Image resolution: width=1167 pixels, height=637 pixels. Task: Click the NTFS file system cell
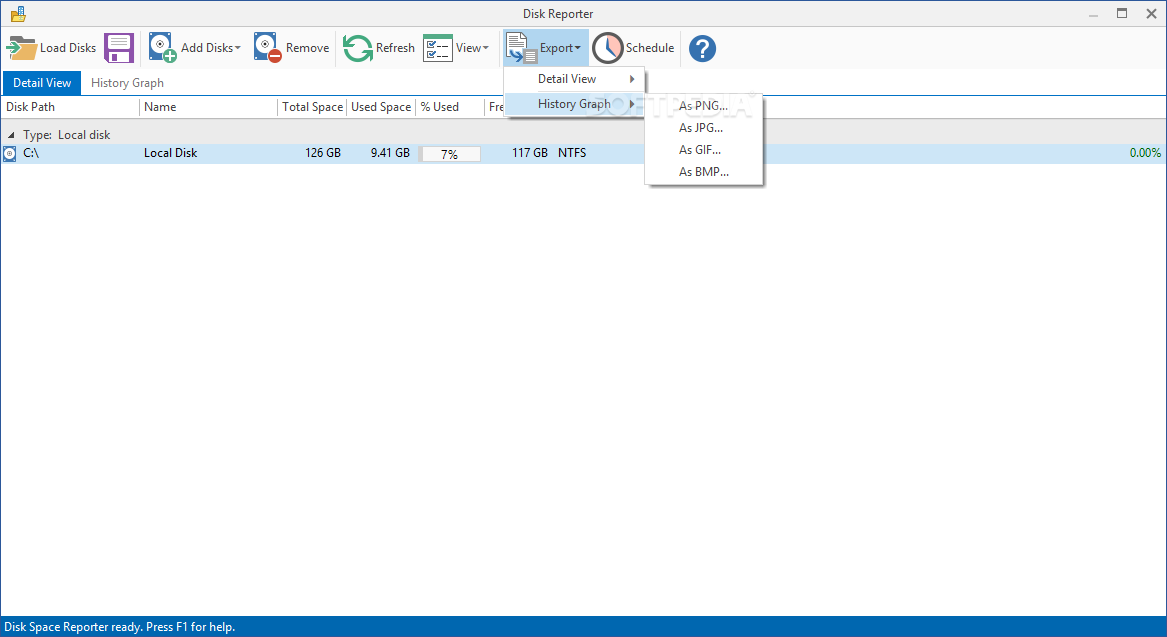[x=572, y=153]
